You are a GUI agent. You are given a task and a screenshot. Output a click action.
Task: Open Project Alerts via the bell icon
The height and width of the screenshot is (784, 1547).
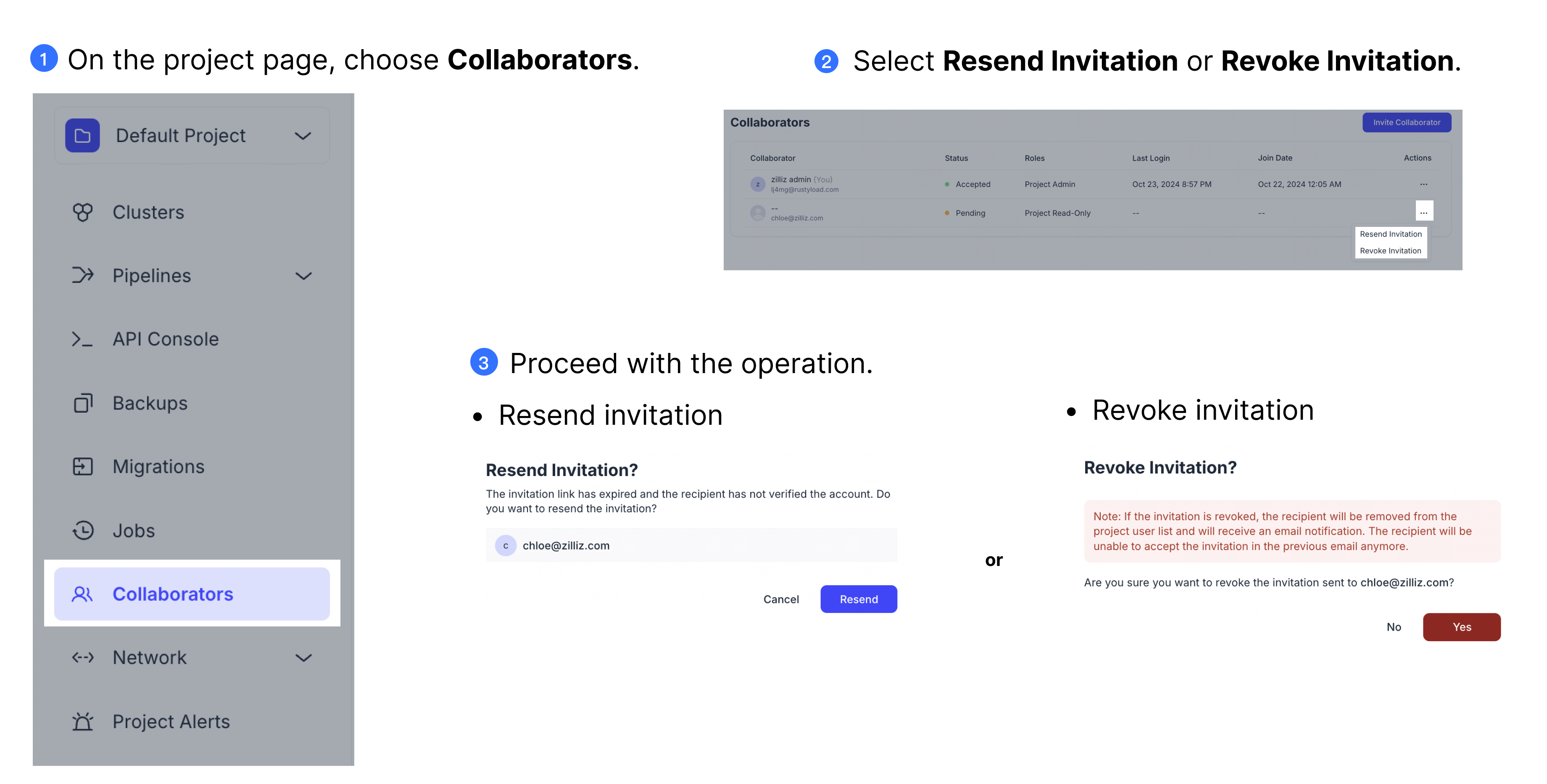(84, 721)
